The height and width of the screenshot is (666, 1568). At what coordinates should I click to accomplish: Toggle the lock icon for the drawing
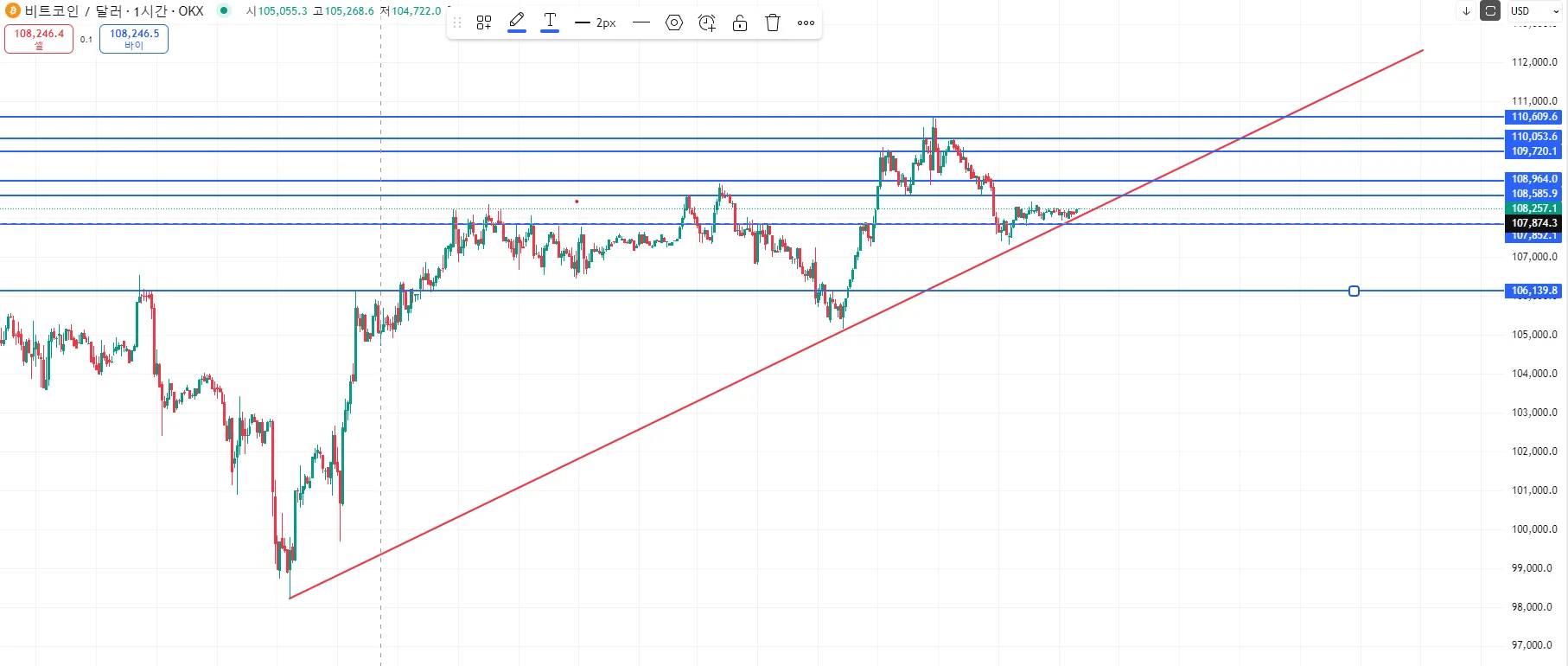[x=740, y=23]
